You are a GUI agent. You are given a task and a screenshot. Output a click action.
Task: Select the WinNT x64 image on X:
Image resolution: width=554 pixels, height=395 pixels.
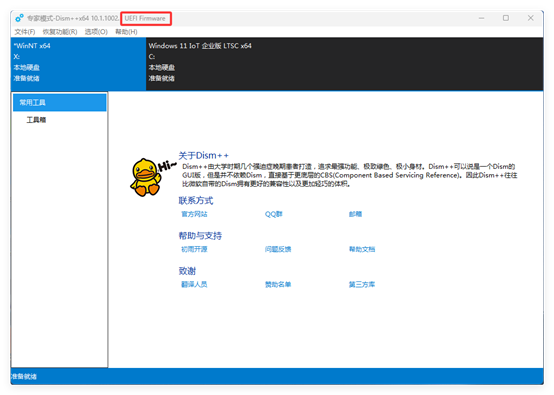point(78,64)
